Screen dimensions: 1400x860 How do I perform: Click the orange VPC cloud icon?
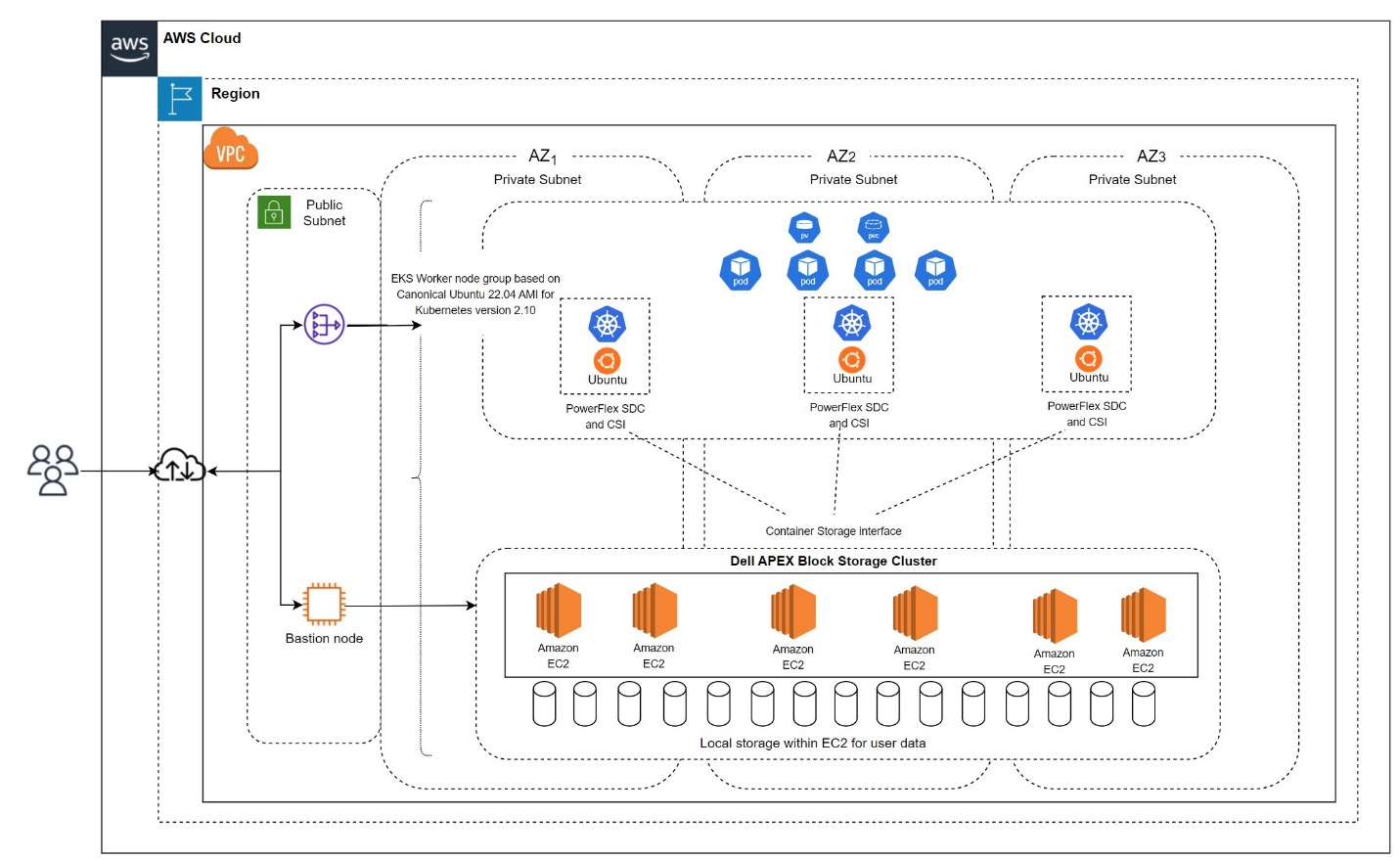(231, 149)
